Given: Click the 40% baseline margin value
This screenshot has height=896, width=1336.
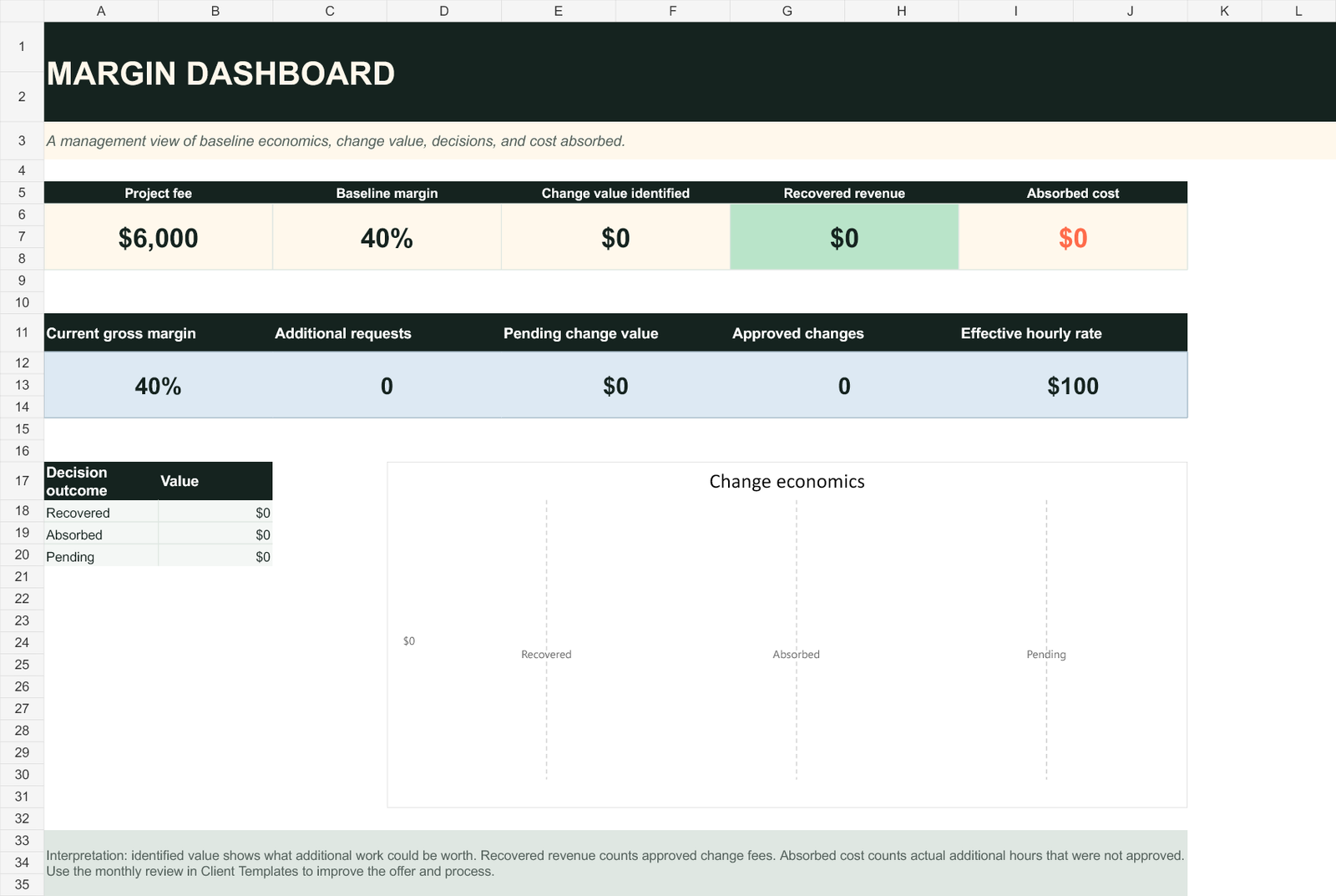Looking at the screenshot, I should point(387,238).
